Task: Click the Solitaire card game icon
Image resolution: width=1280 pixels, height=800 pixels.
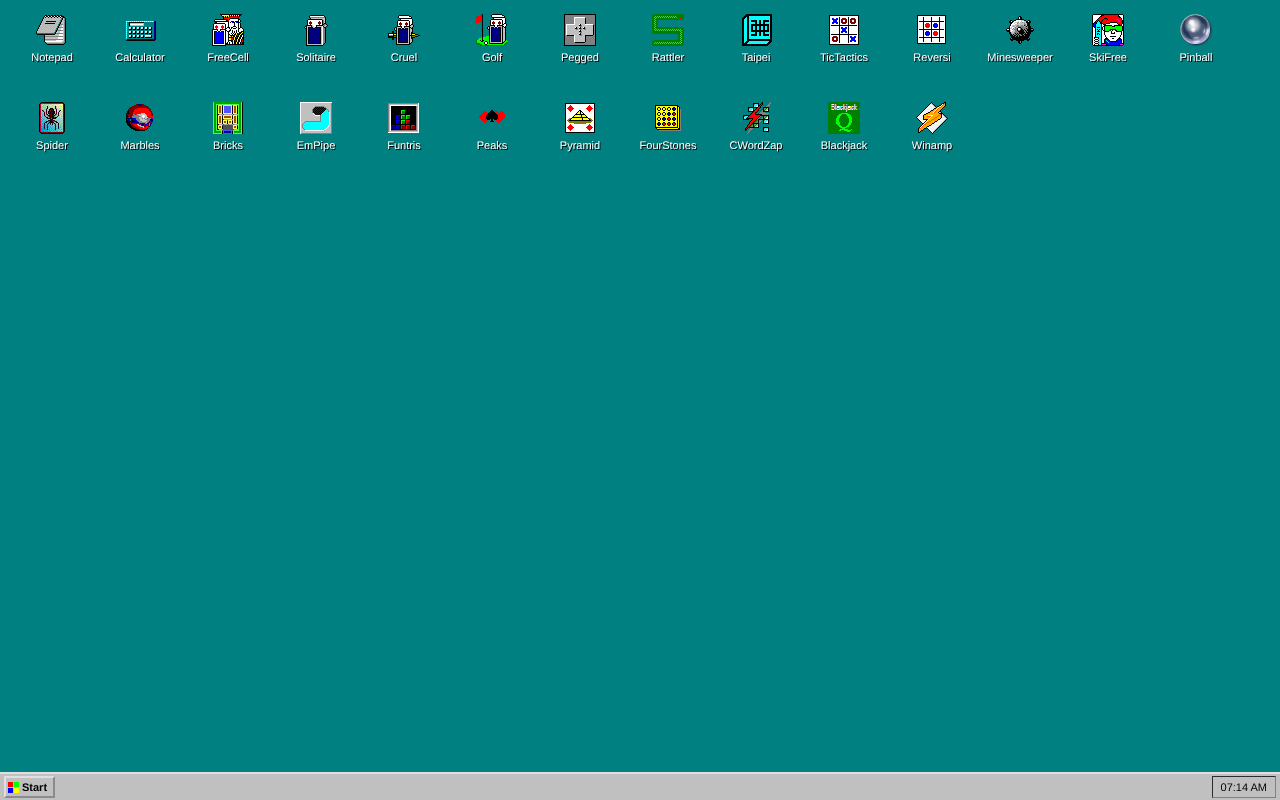Action: [x=316, y=30]
